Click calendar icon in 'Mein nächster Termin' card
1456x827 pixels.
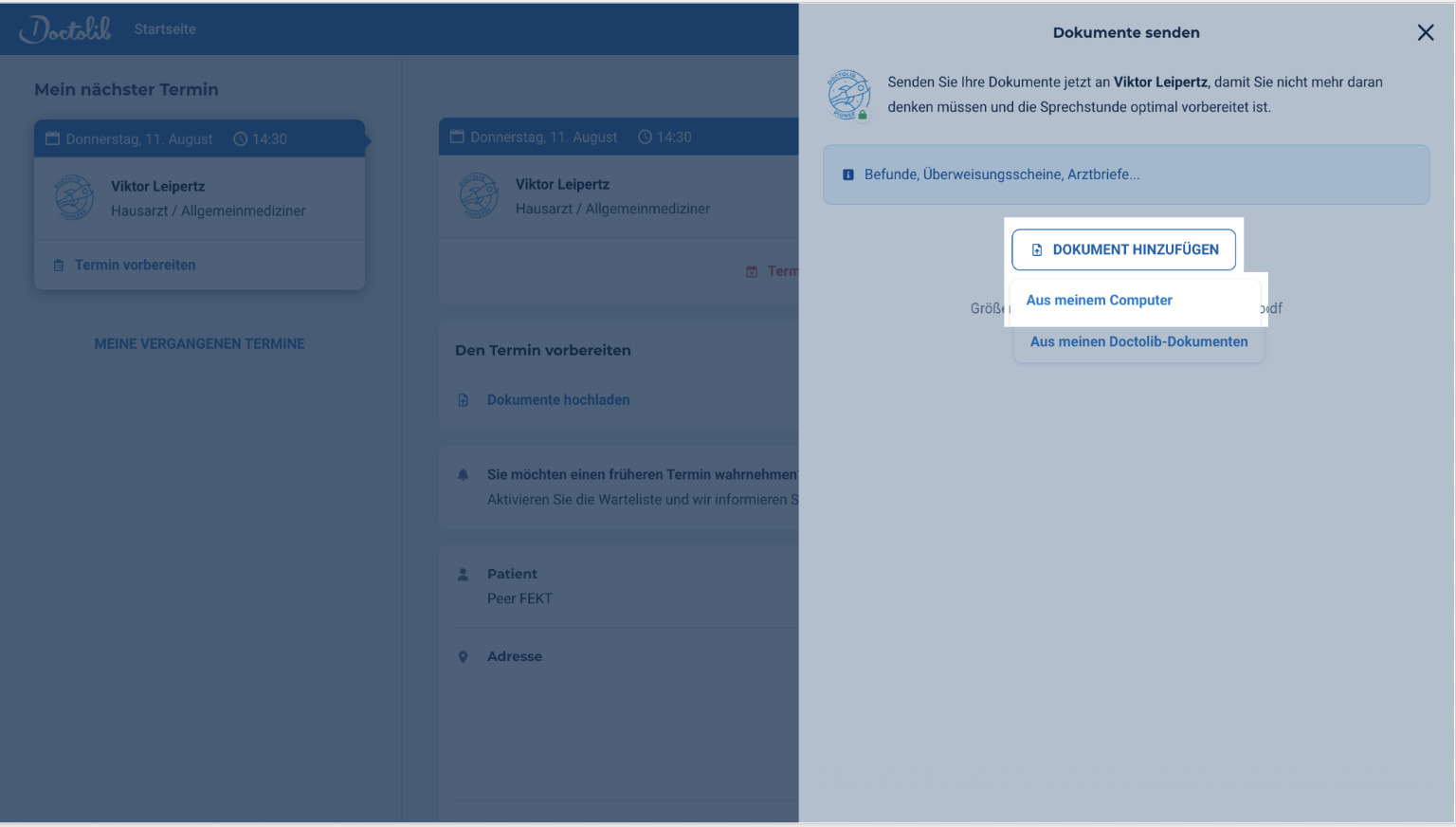pos(53,138)
